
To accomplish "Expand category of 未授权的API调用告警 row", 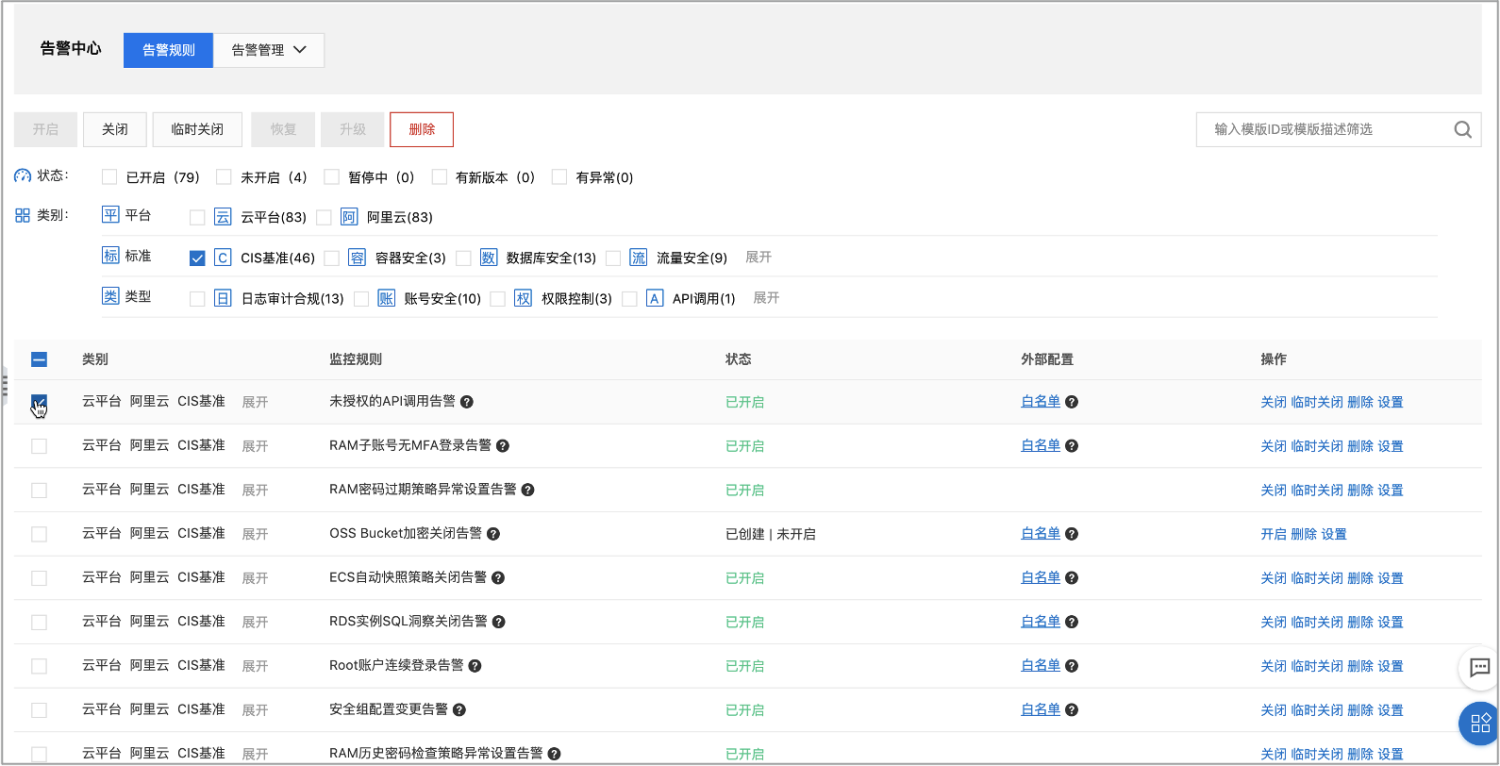I will [x=255, y=402].
